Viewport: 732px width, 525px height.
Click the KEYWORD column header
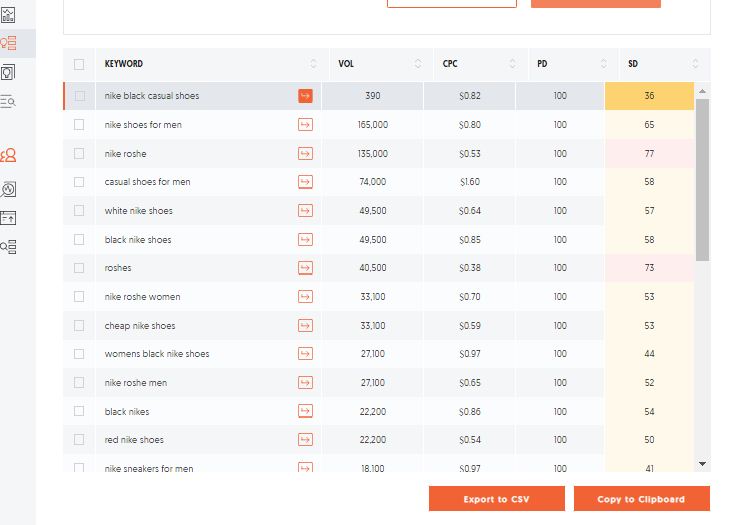pos(124,64)
